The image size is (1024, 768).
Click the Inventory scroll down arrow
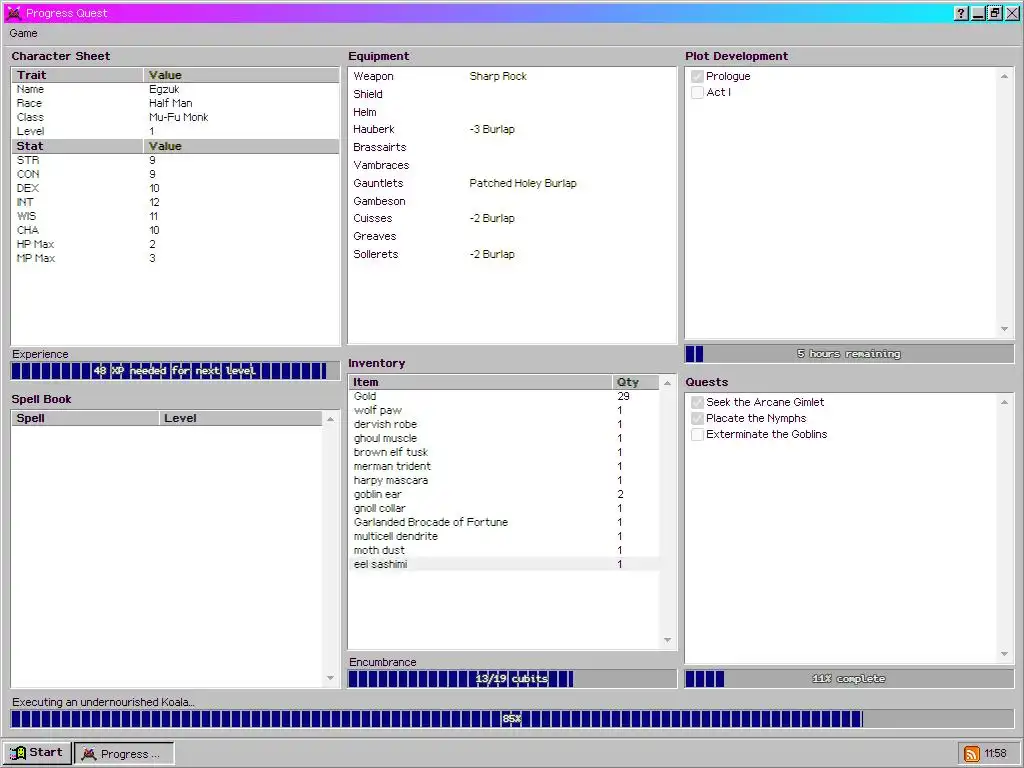(x=667, y=640)
